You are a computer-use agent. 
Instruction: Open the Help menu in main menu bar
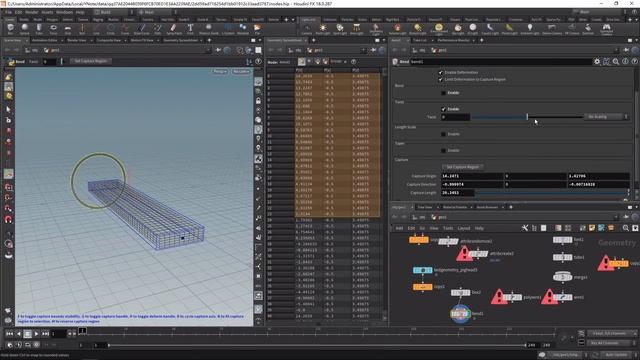[x=80, y=12]
